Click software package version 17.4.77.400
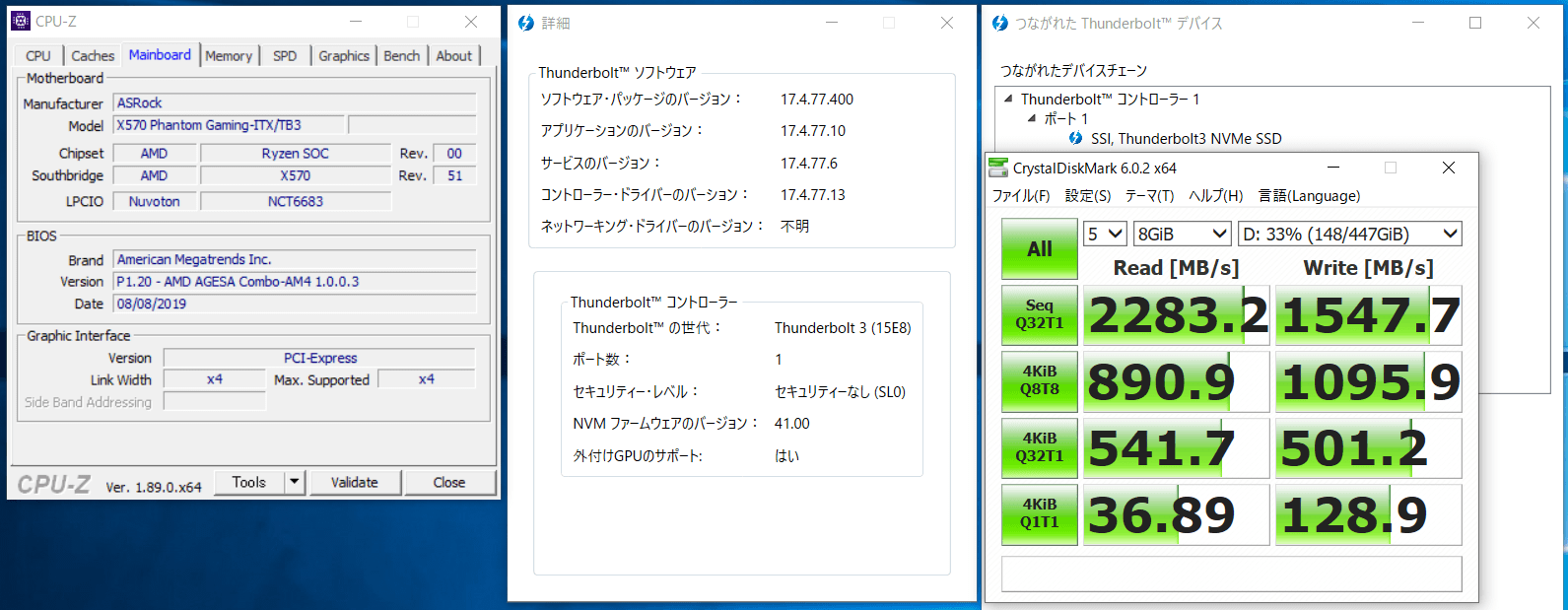The height and width of the screenshot is (610, 1568). pyautogui.click(x=817, y=99)
